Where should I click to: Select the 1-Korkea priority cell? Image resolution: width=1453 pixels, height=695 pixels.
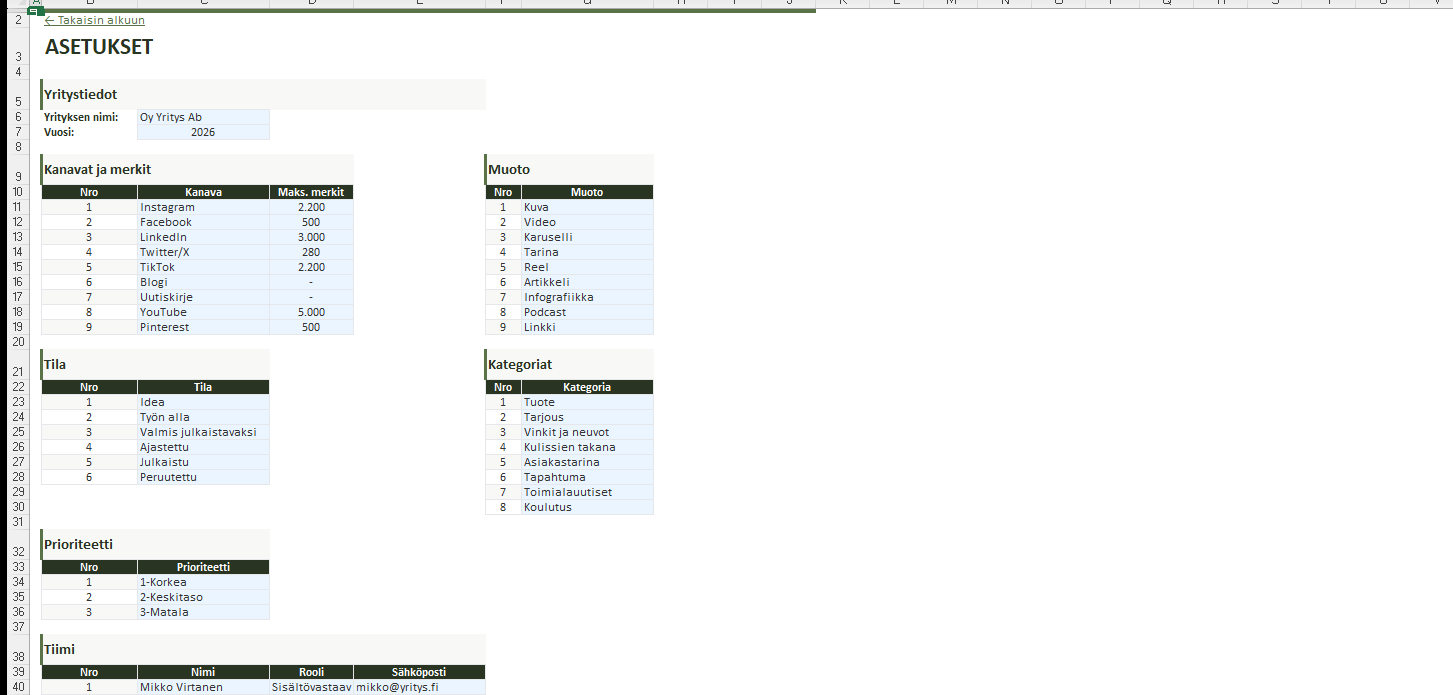coord(203,582)
